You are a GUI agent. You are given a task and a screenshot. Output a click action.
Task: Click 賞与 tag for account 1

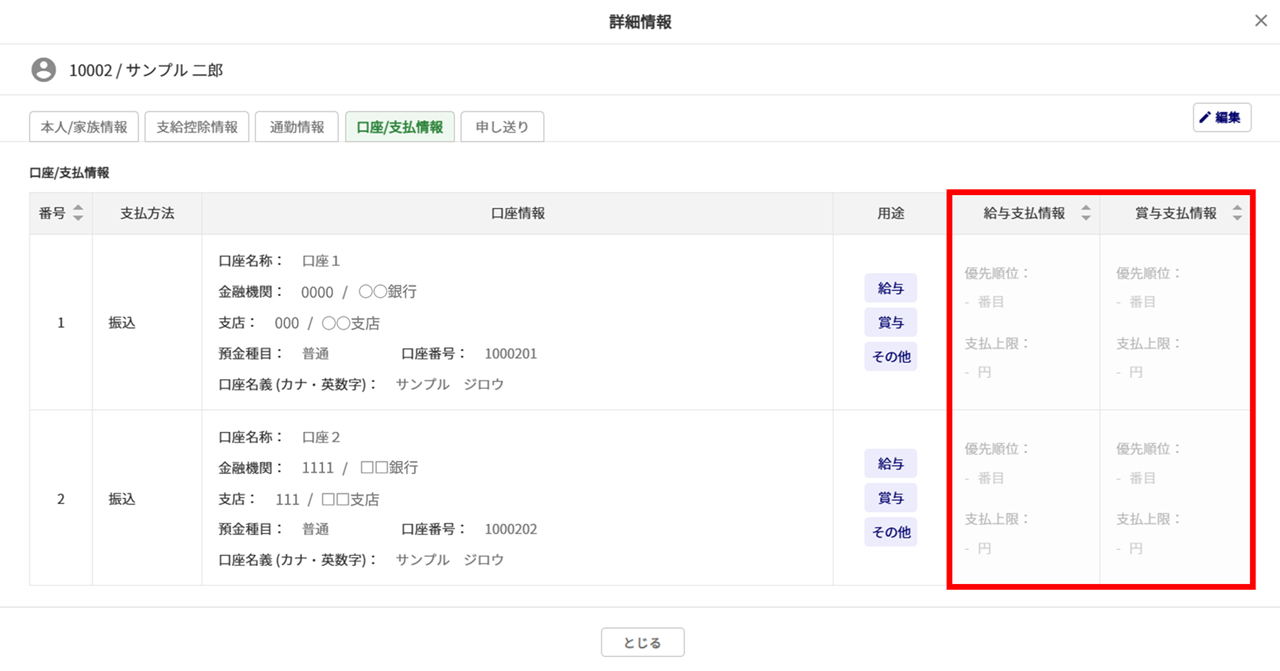890,322
